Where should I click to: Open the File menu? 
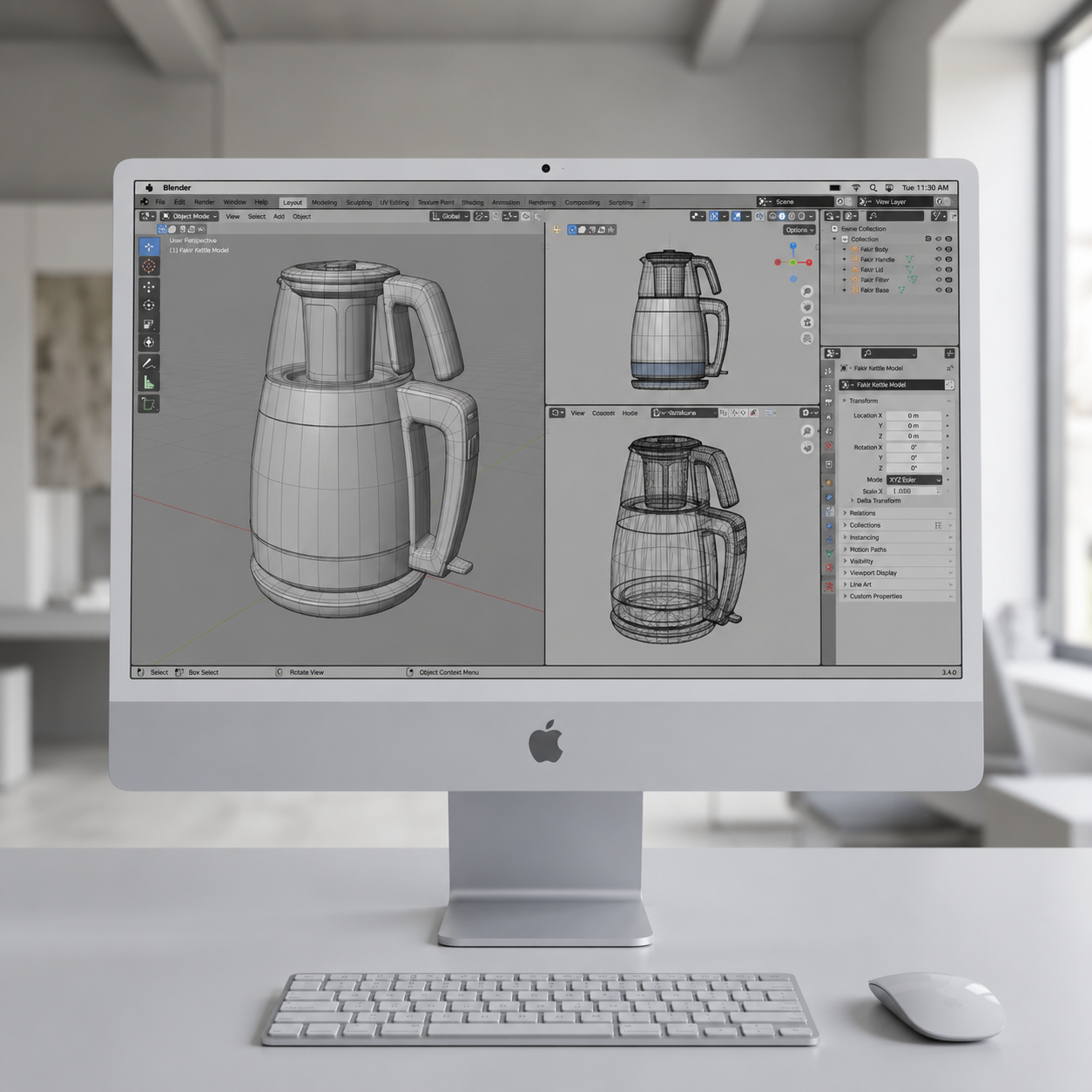coord(160,202)
